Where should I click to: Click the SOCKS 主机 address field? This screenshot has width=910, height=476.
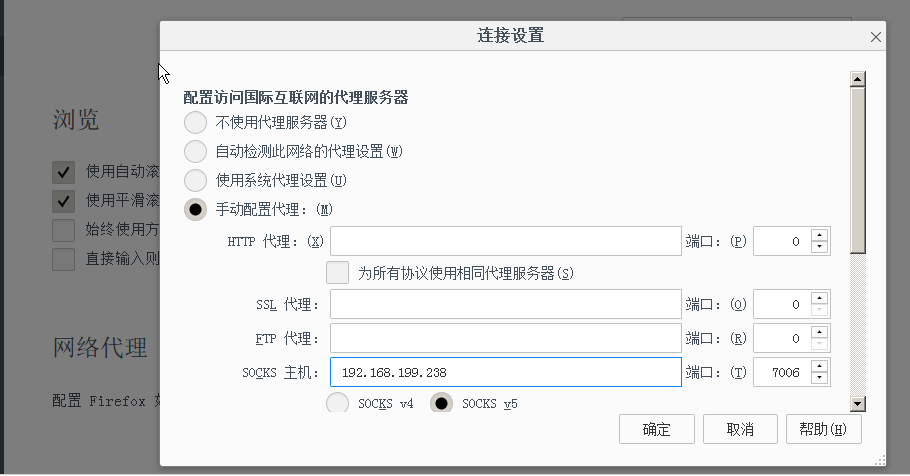505,372
